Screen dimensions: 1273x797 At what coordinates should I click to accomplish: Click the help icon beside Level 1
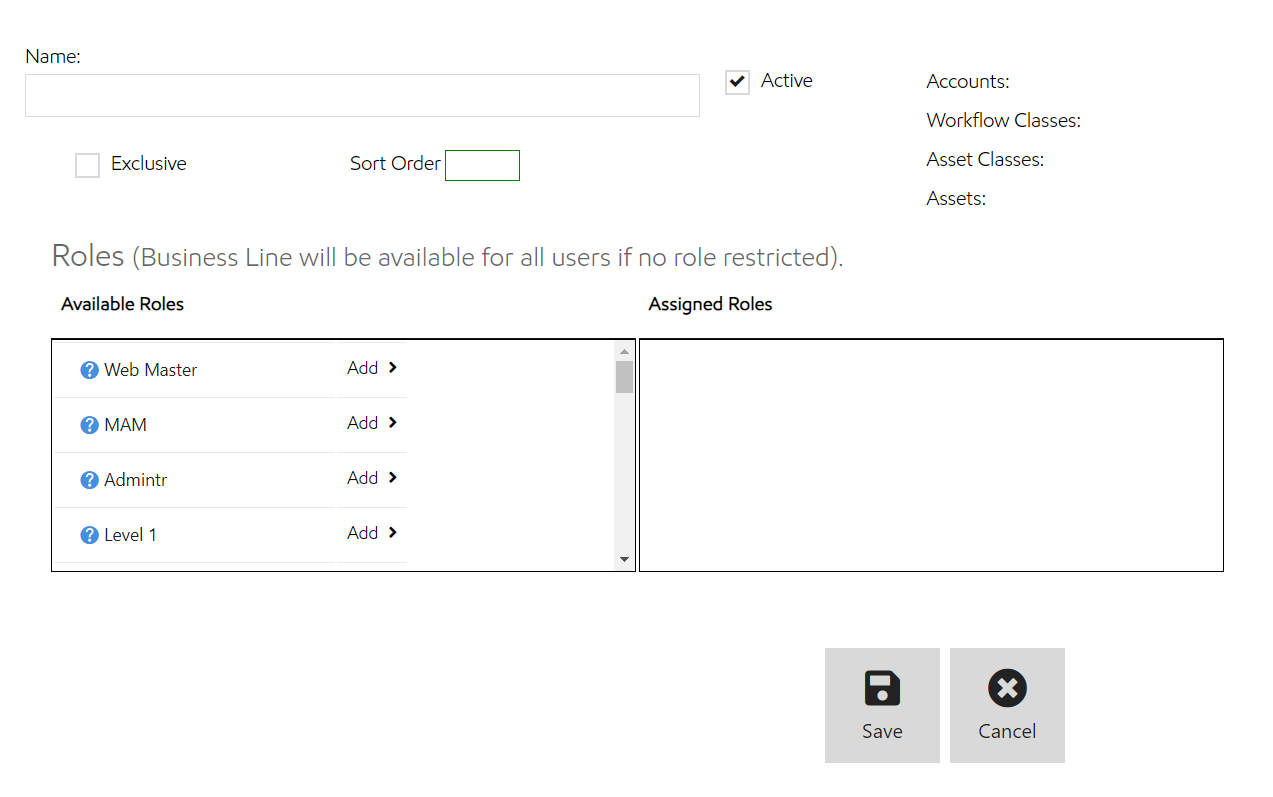89,535
